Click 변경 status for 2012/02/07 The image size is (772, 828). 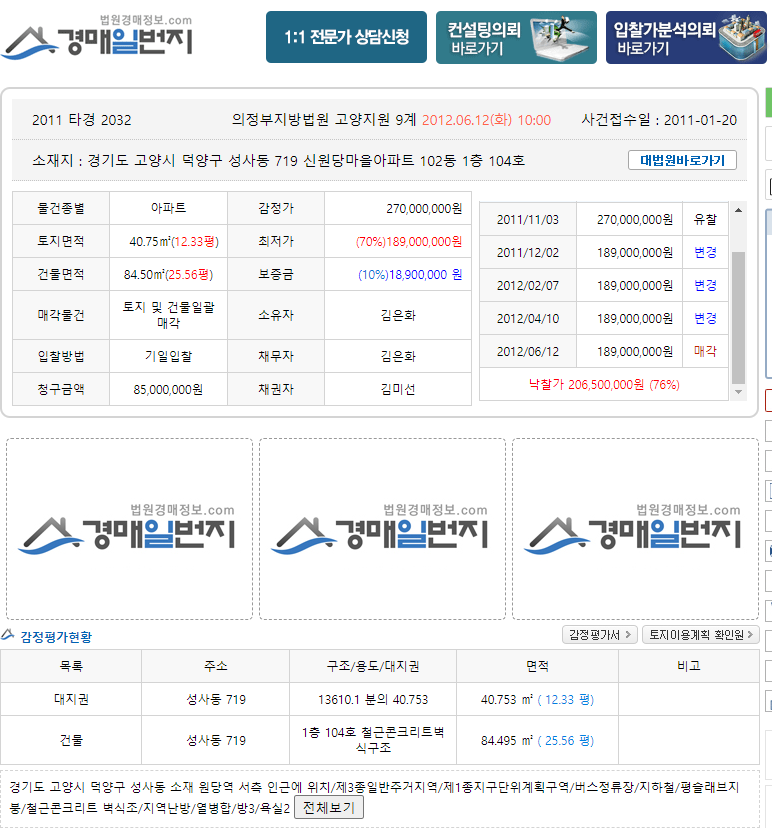pyautogui.click(x=705, y=286)
